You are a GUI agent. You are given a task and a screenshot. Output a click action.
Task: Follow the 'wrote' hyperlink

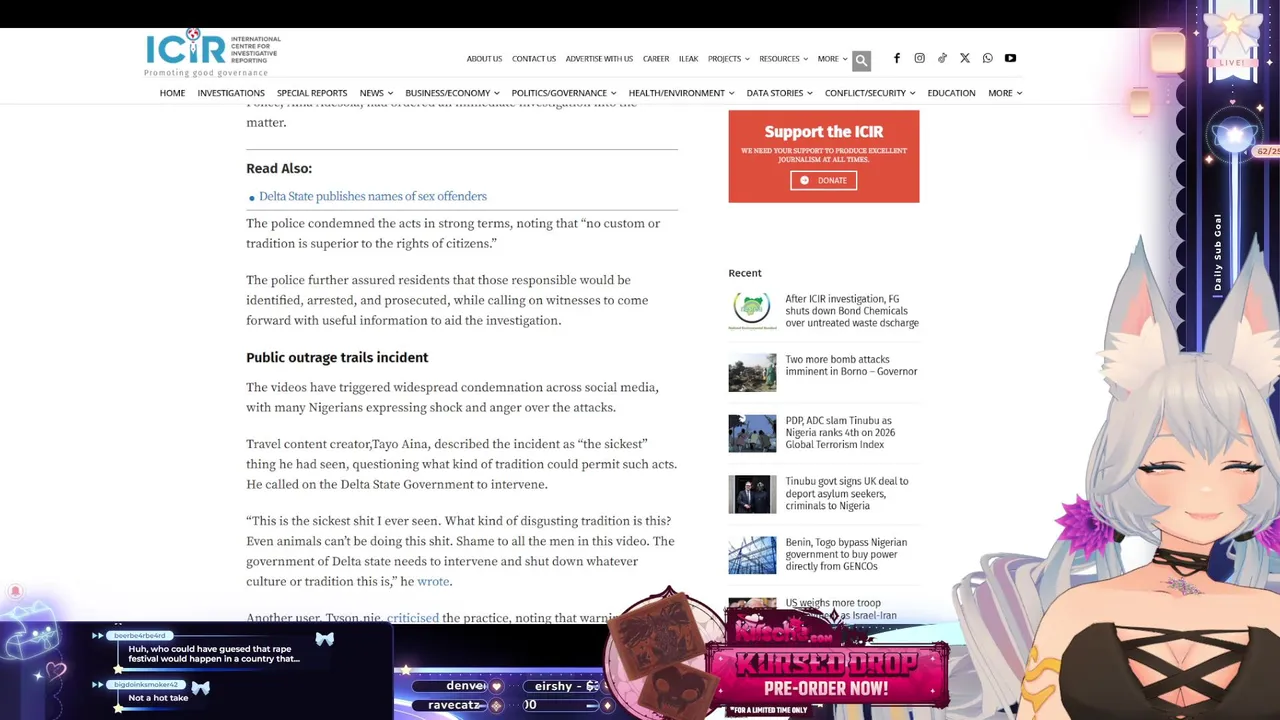(433, 581)
